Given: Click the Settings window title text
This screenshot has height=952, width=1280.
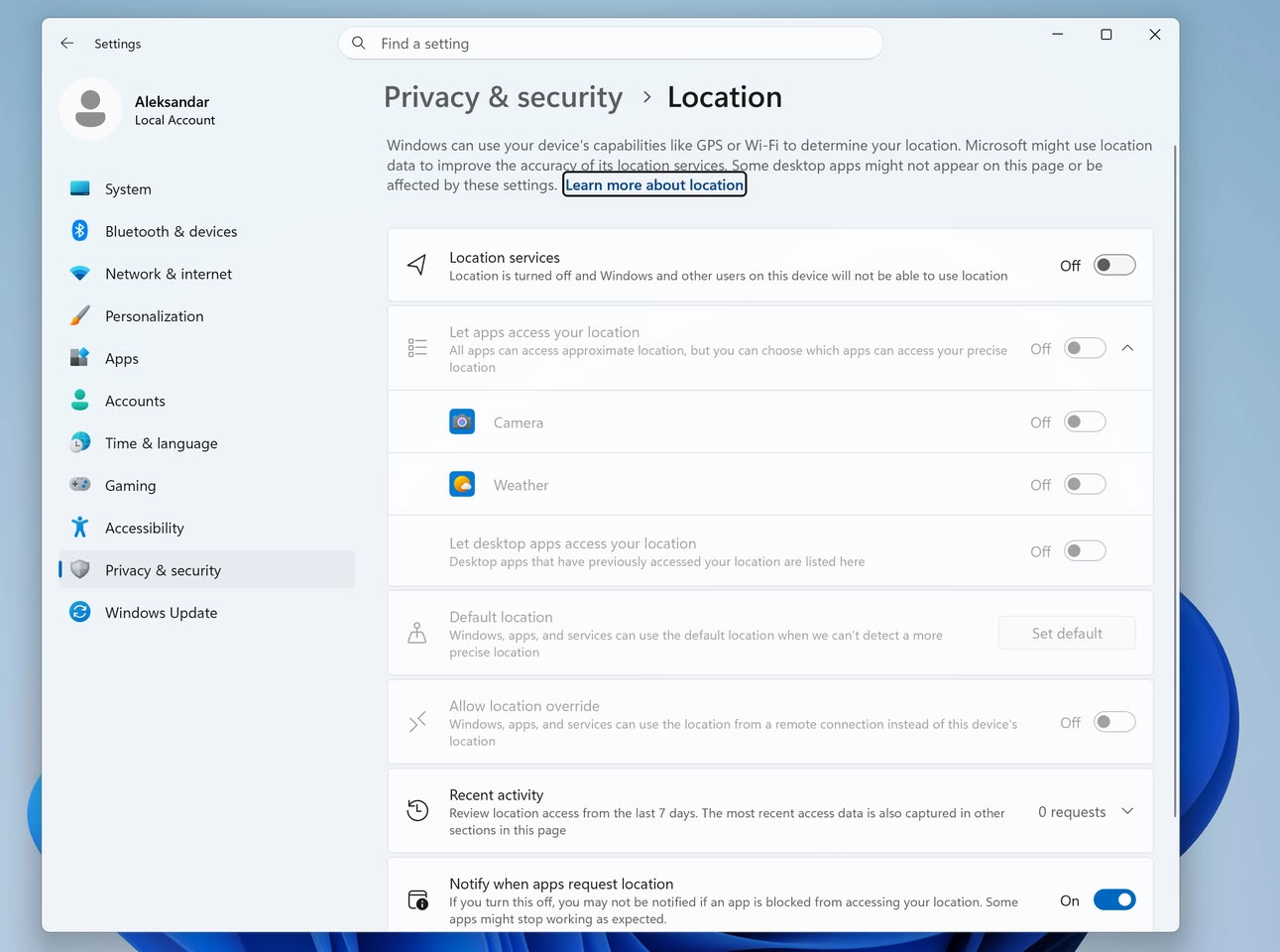Looking at the screenshot, I should coord(117,44).
